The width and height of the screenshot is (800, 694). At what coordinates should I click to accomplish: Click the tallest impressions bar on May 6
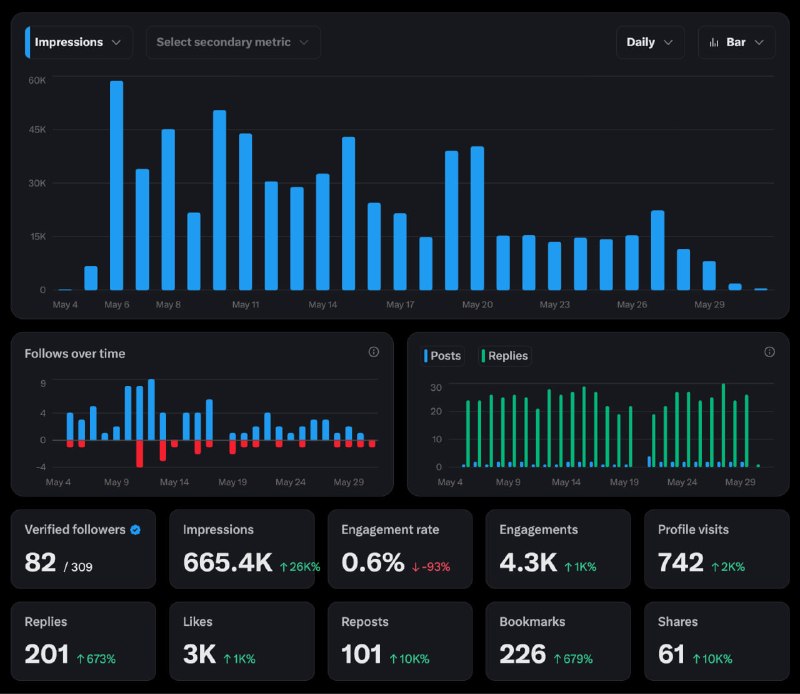tap(117, 185)
